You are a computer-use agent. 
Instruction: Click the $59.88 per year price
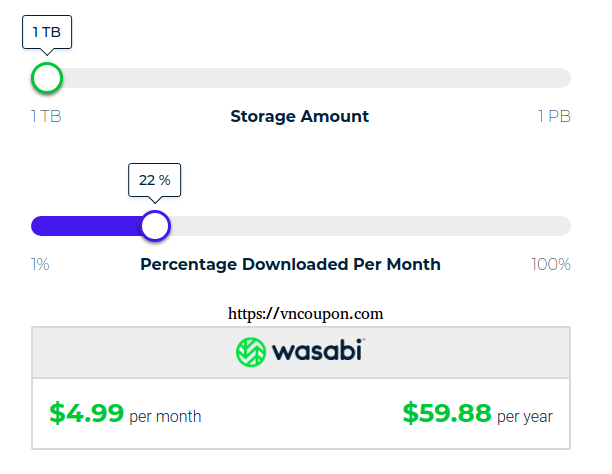[x=447, y=413]
